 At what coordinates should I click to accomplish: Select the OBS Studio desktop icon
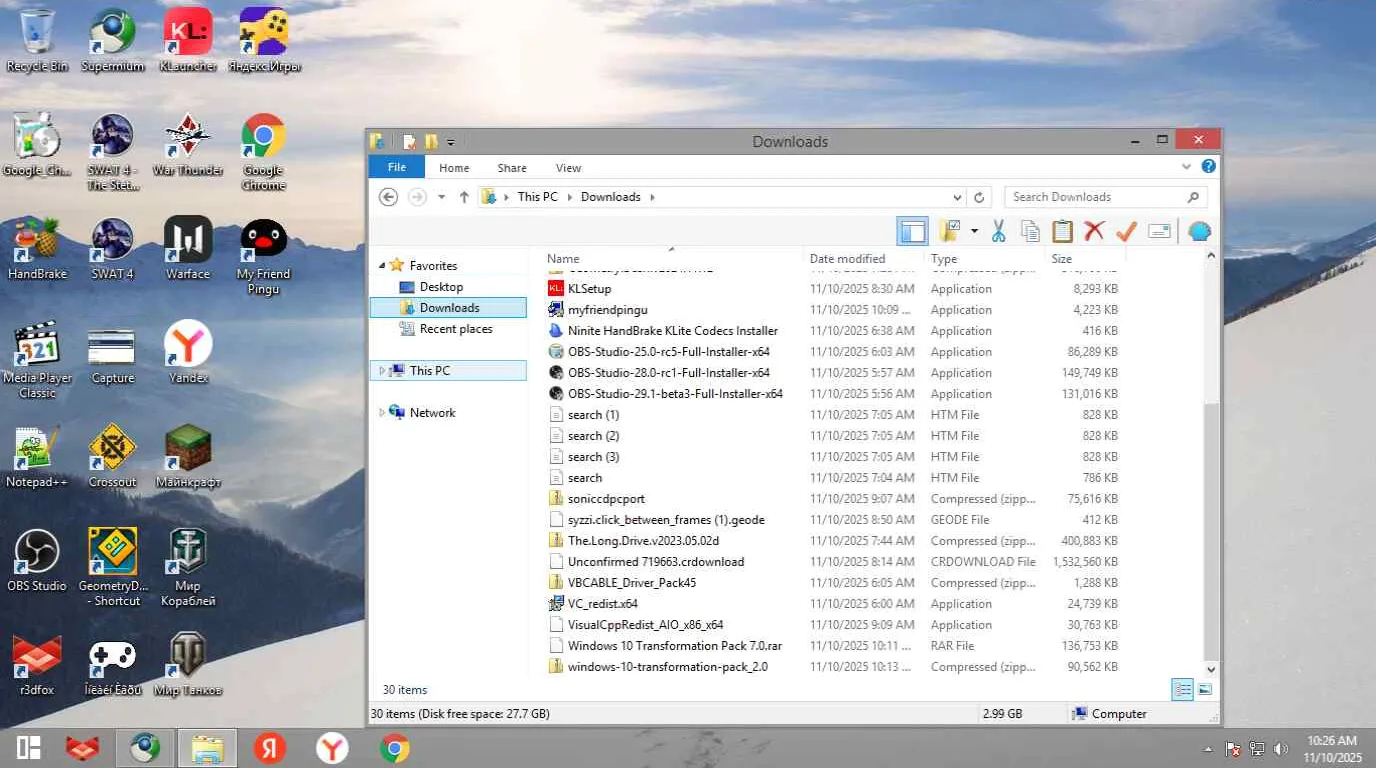point(37,561)
